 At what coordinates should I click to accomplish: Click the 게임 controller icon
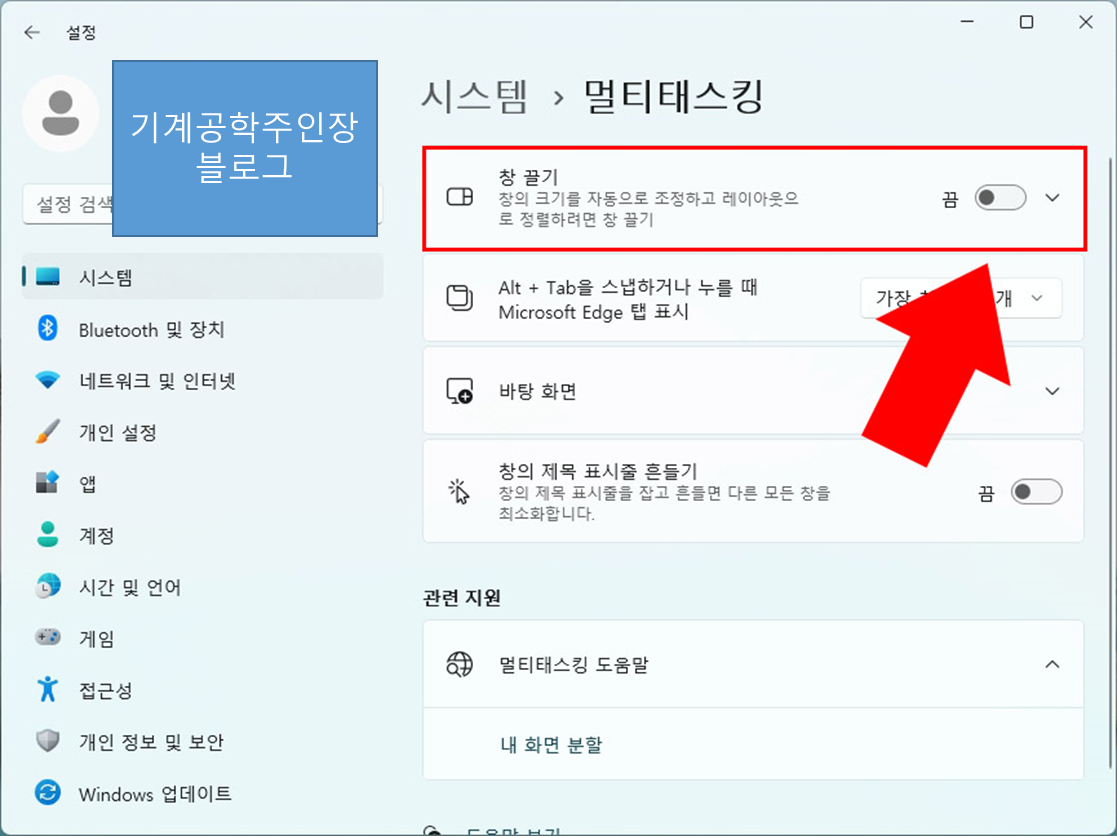[x=48, y=637]
